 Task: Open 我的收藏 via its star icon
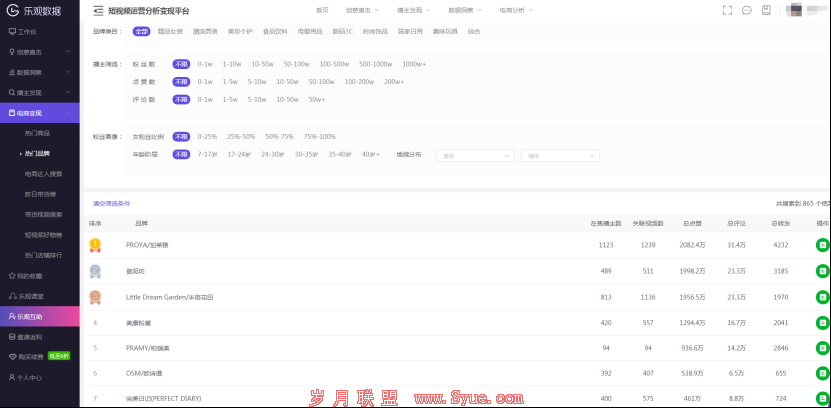[12, 276]
